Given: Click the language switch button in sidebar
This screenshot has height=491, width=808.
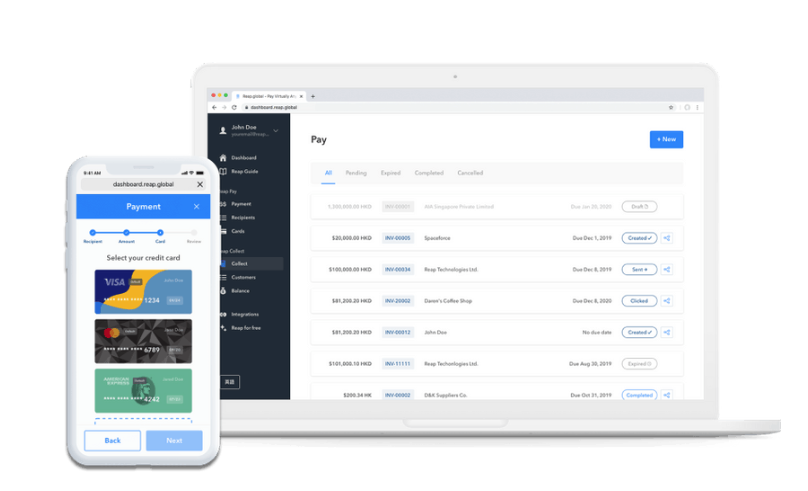Looking at the screenshot, I should tap(230, 382).
